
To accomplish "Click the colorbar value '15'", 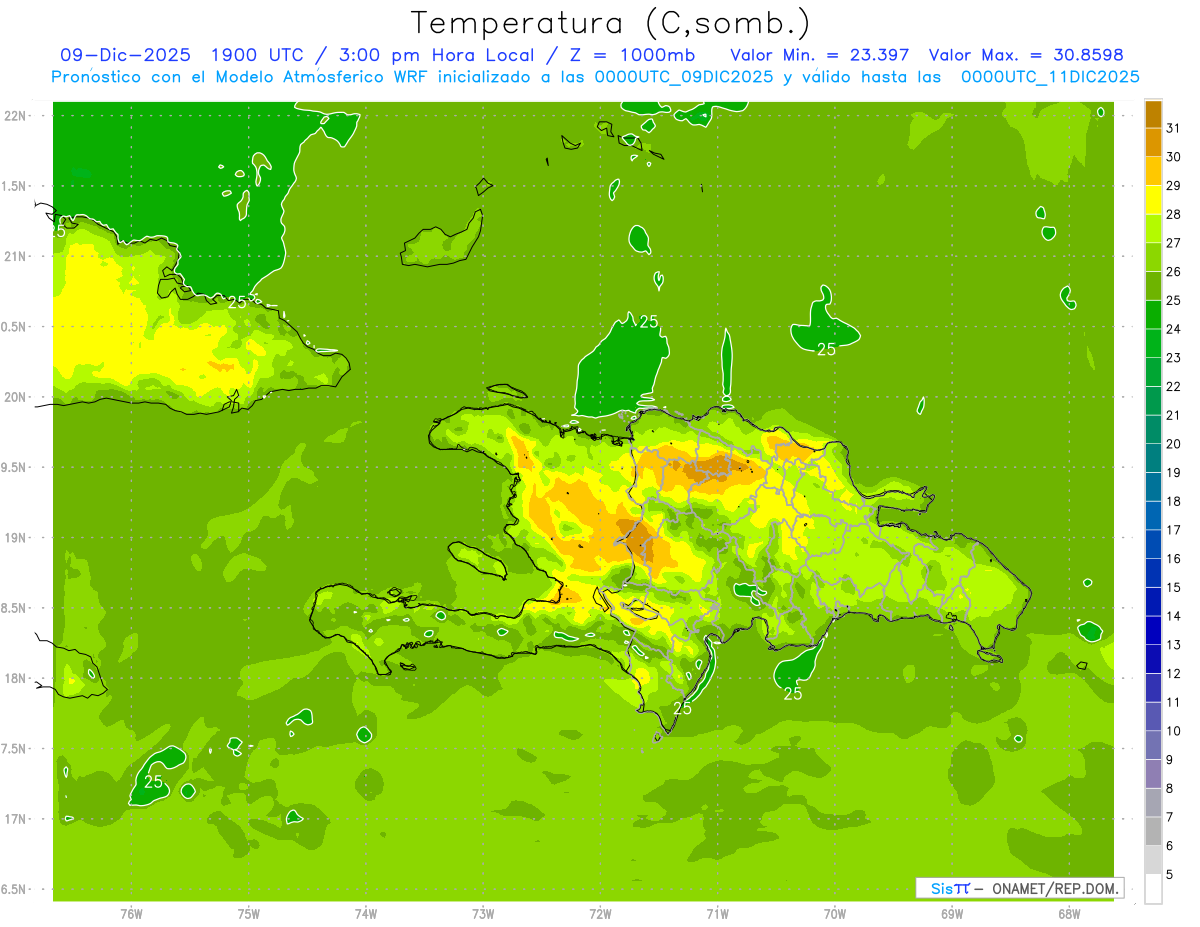I will pos(1174,588).
